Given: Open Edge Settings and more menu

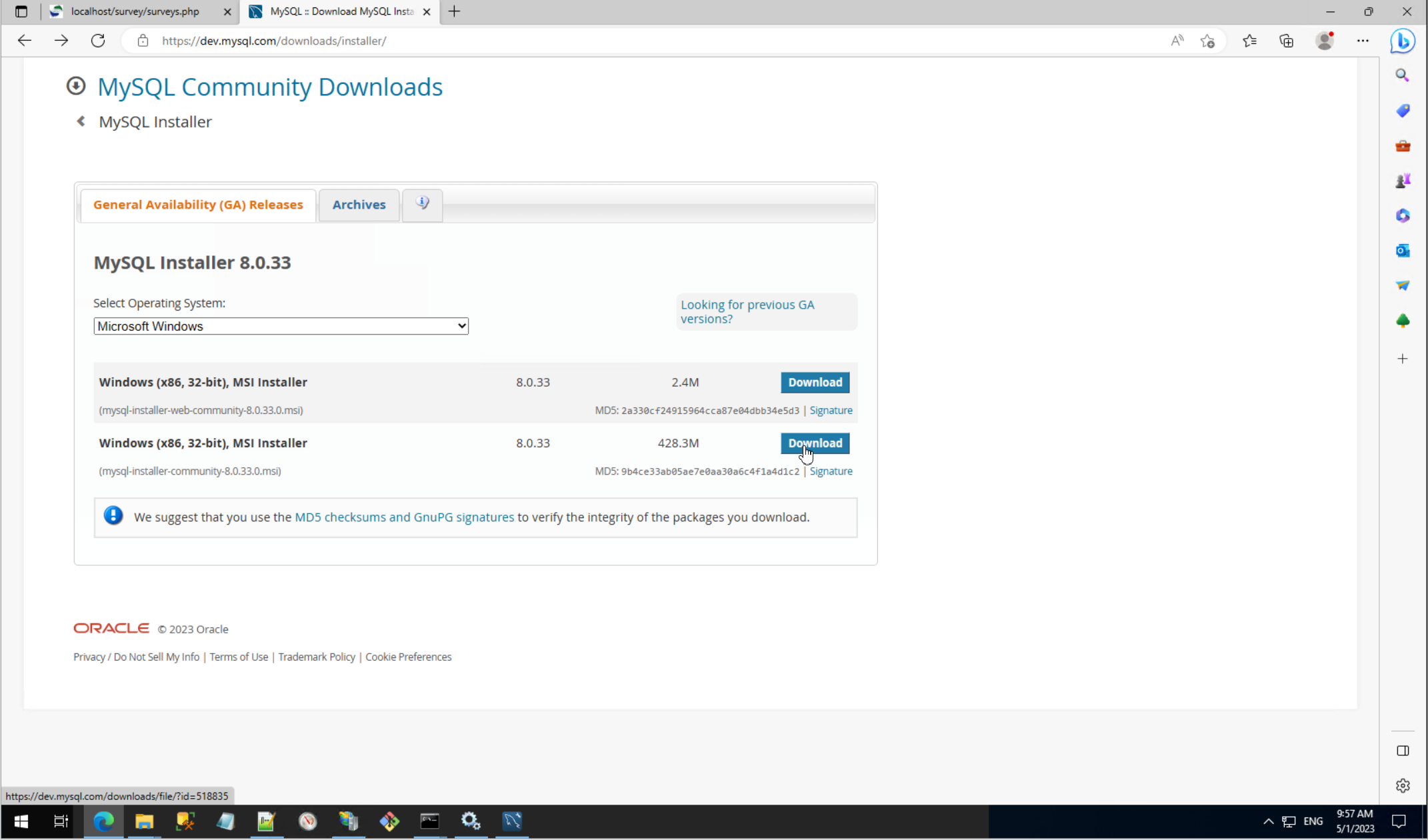Looking at the screenshot, I should (1363, 41).
